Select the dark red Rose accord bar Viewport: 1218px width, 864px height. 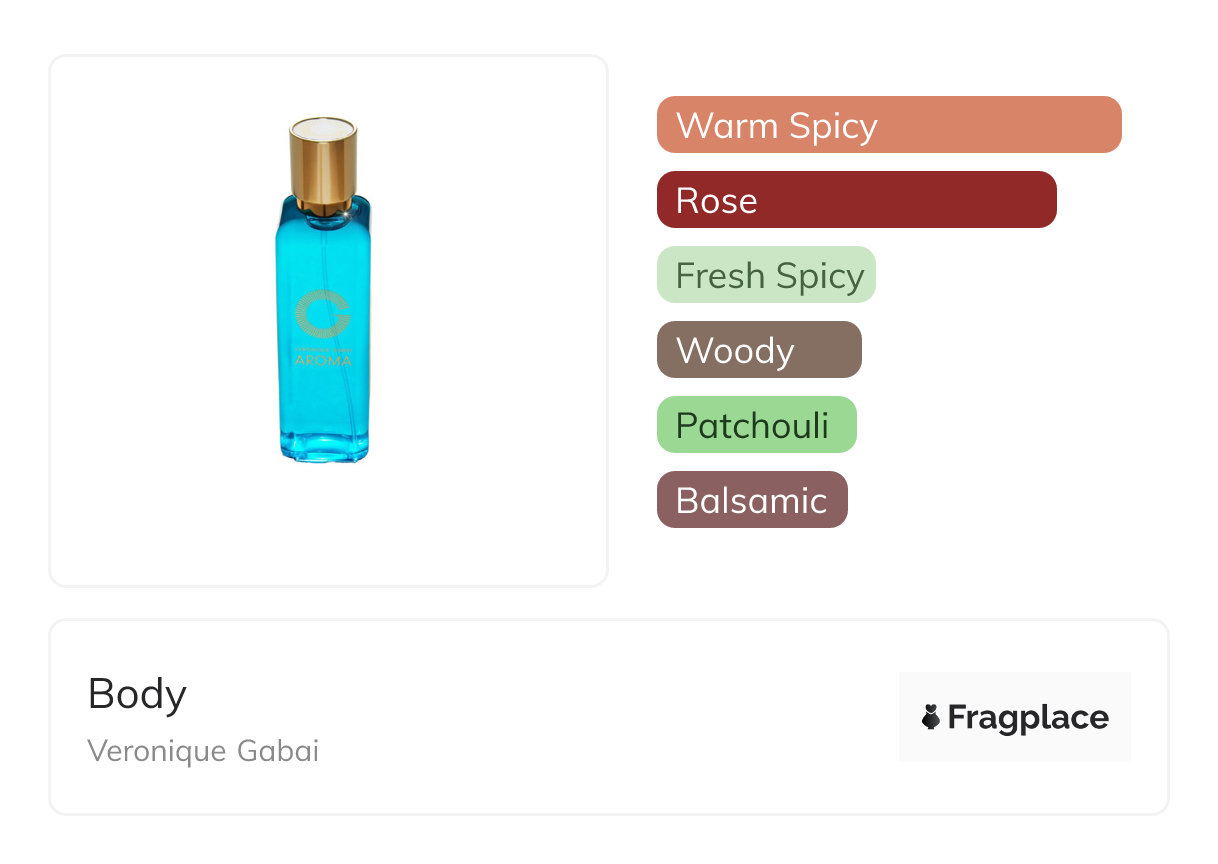click(x=856, y=200)
